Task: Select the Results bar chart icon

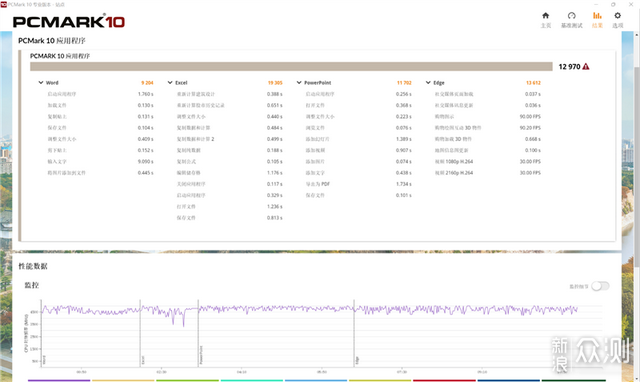Action: pyautogui.click(x=597, y=16)
